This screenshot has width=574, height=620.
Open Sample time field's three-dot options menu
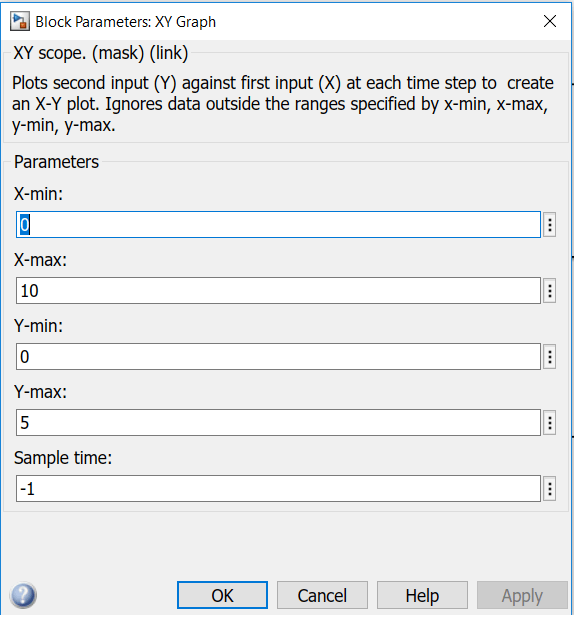point(549,489)
